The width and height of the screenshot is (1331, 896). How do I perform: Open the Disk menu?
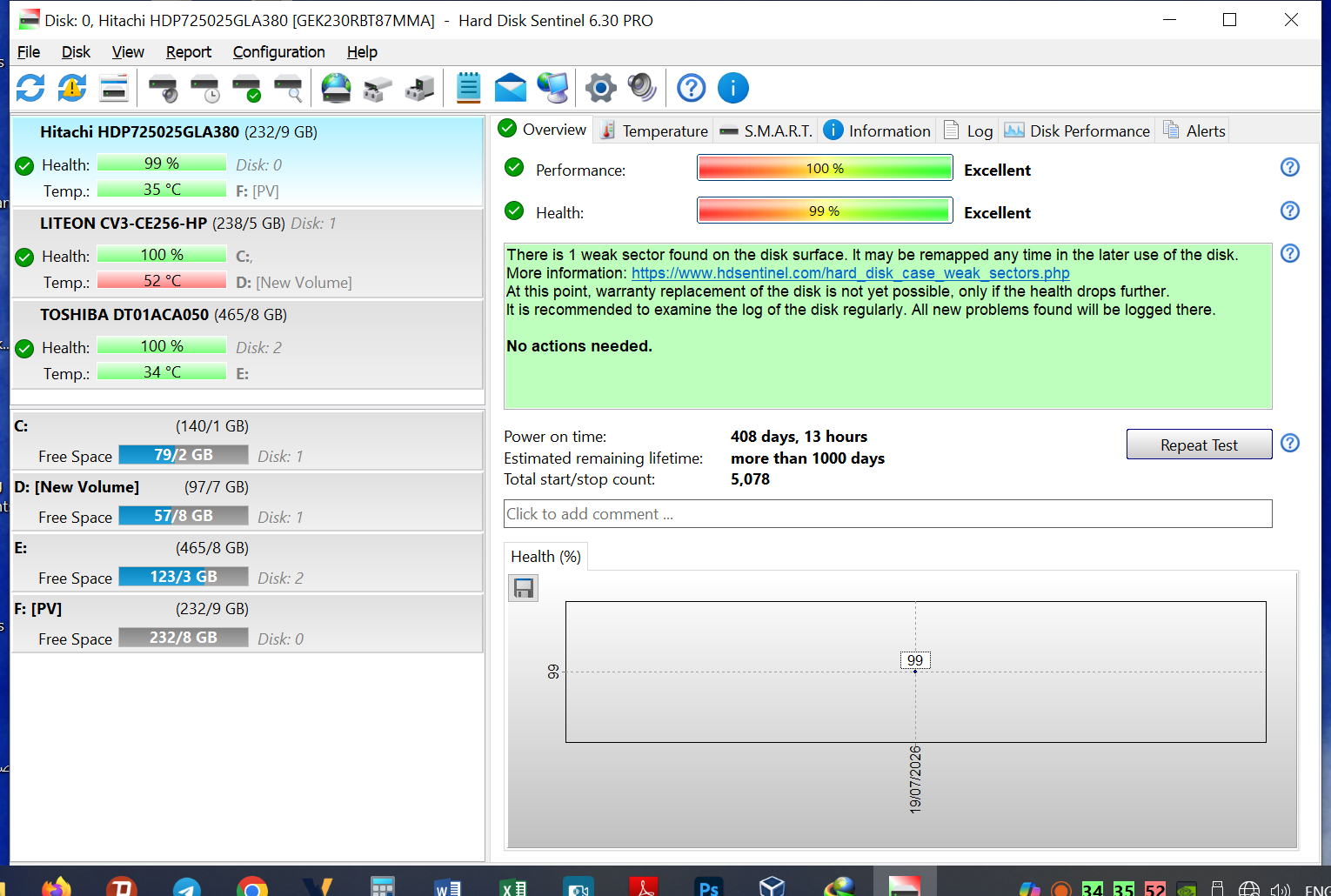click(76, 52)
